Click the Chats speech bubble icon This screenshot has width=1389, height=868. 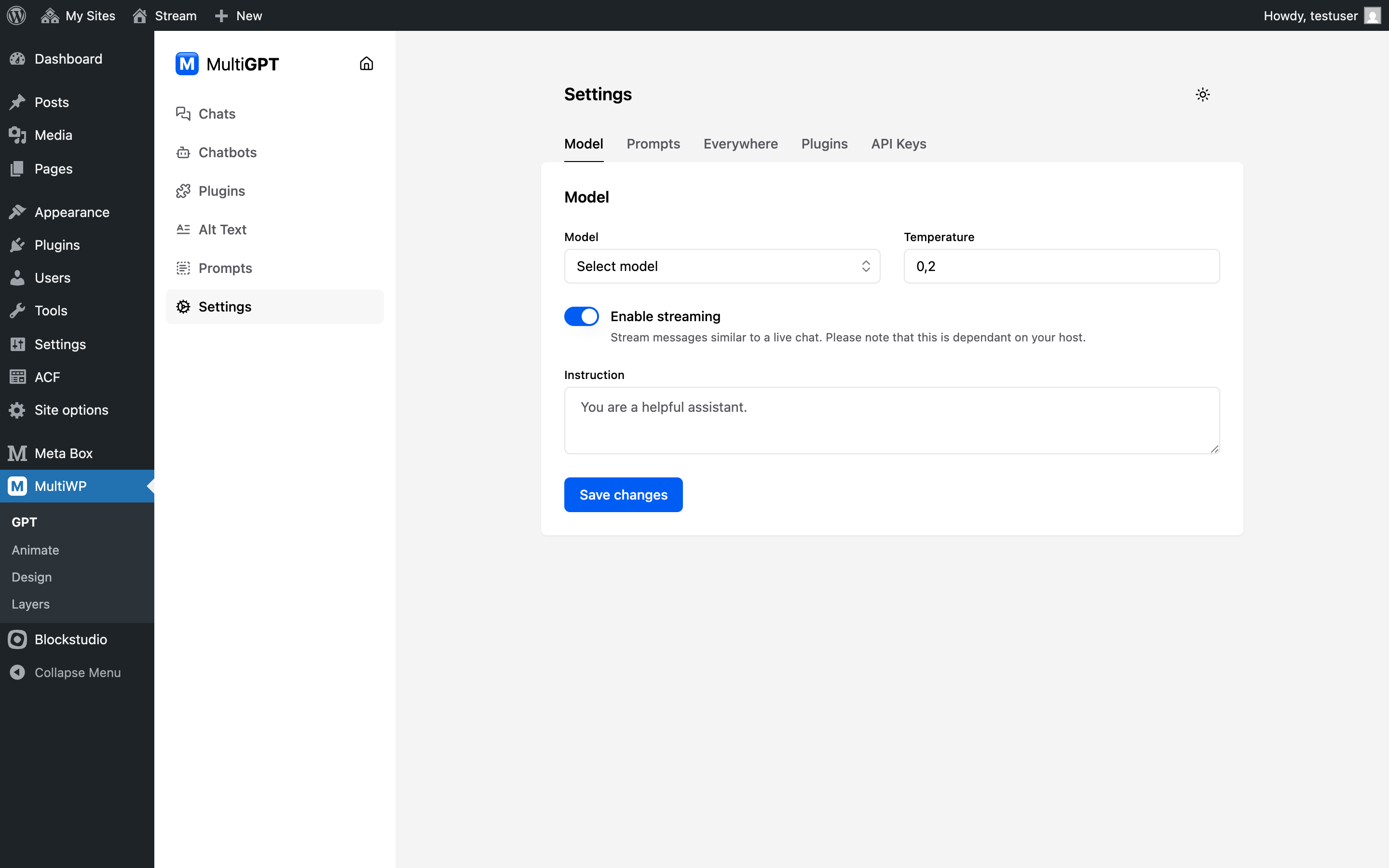[x=183, y=114]
